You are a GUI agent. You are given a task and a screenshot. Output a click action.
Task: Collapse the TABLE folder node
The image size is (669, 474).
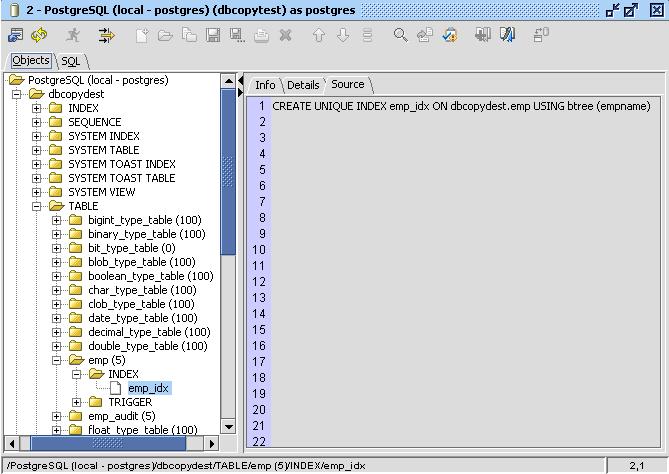pos(37,206)
